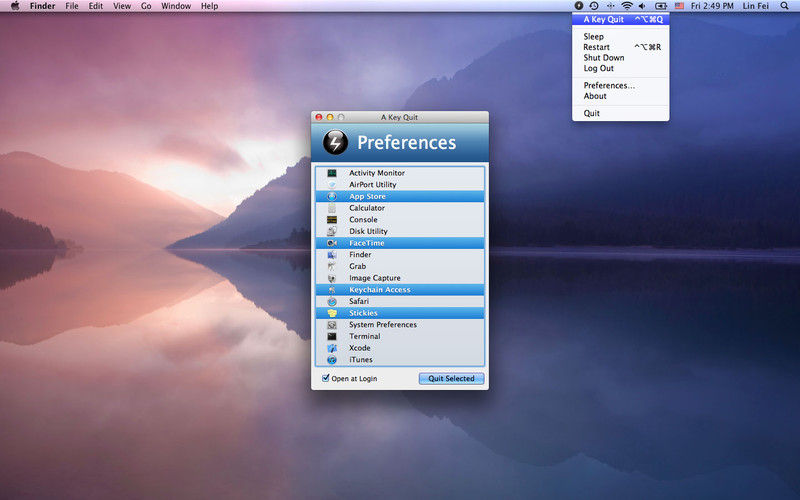Click the Safari compass icon in list

[332, 302]
